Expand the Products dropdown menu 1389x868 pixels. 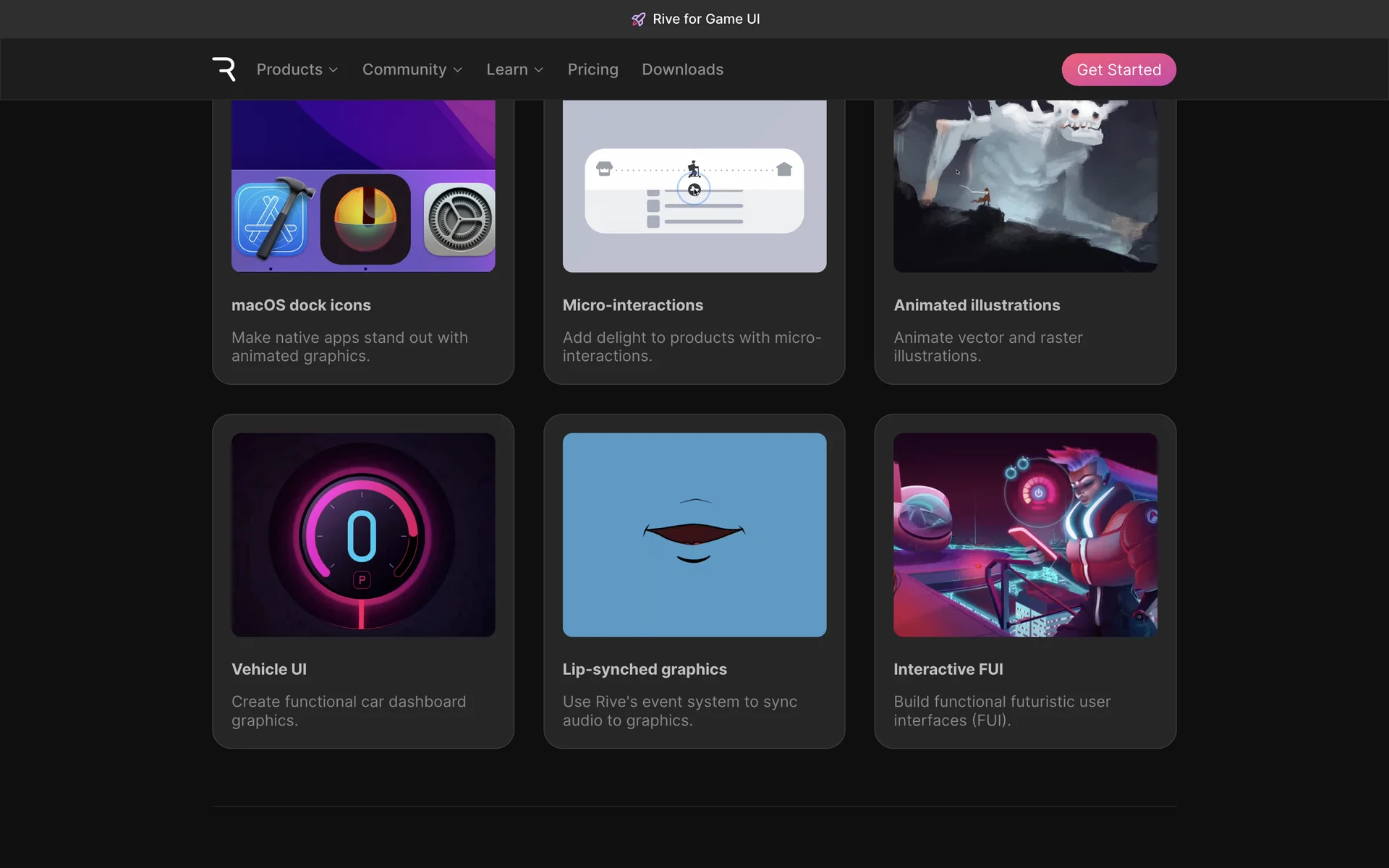pyautogui.click(x=297, y=69)
